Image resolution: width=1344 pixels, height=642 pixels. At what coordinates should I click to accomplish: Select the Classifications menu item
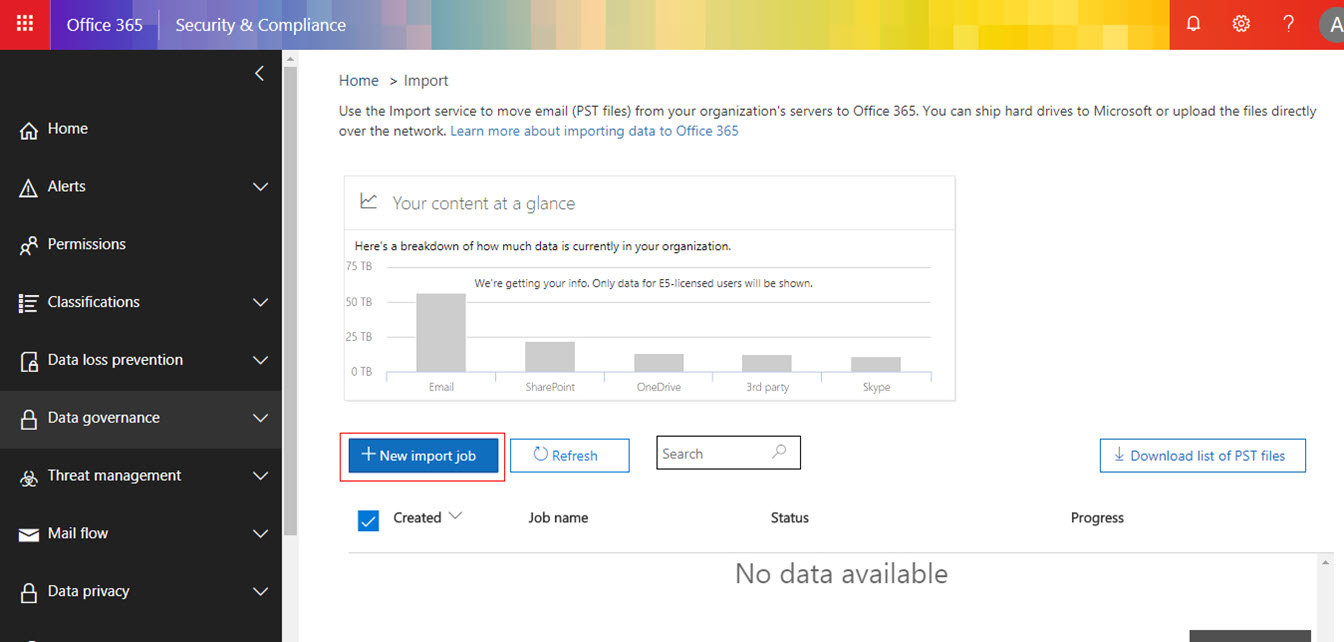pyautogui.click(x=141, y=302)
